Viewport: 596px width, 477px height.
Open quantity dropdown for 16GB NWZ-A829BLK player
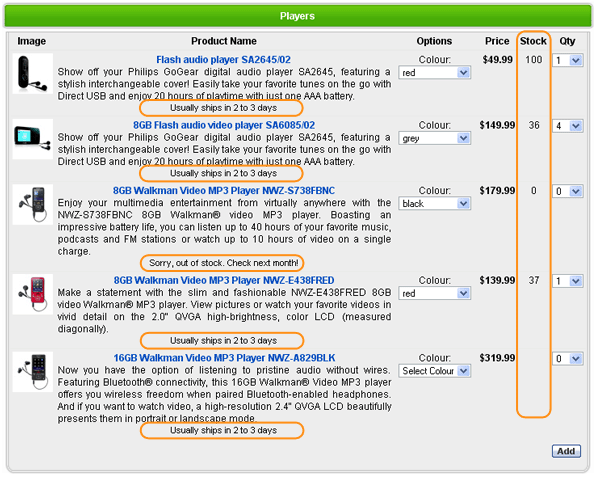pyautogui.click(x=567, y=358)
